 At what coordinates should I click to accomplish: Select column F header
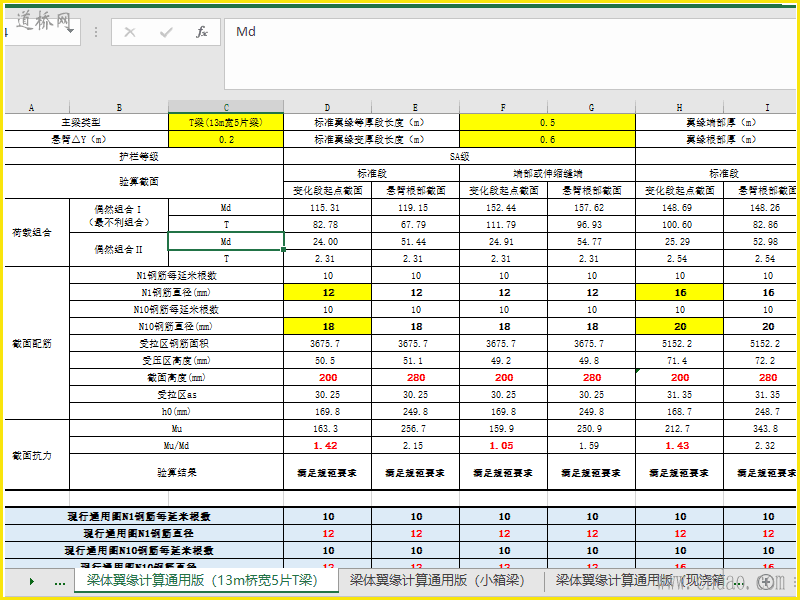[x=504, y=108]
